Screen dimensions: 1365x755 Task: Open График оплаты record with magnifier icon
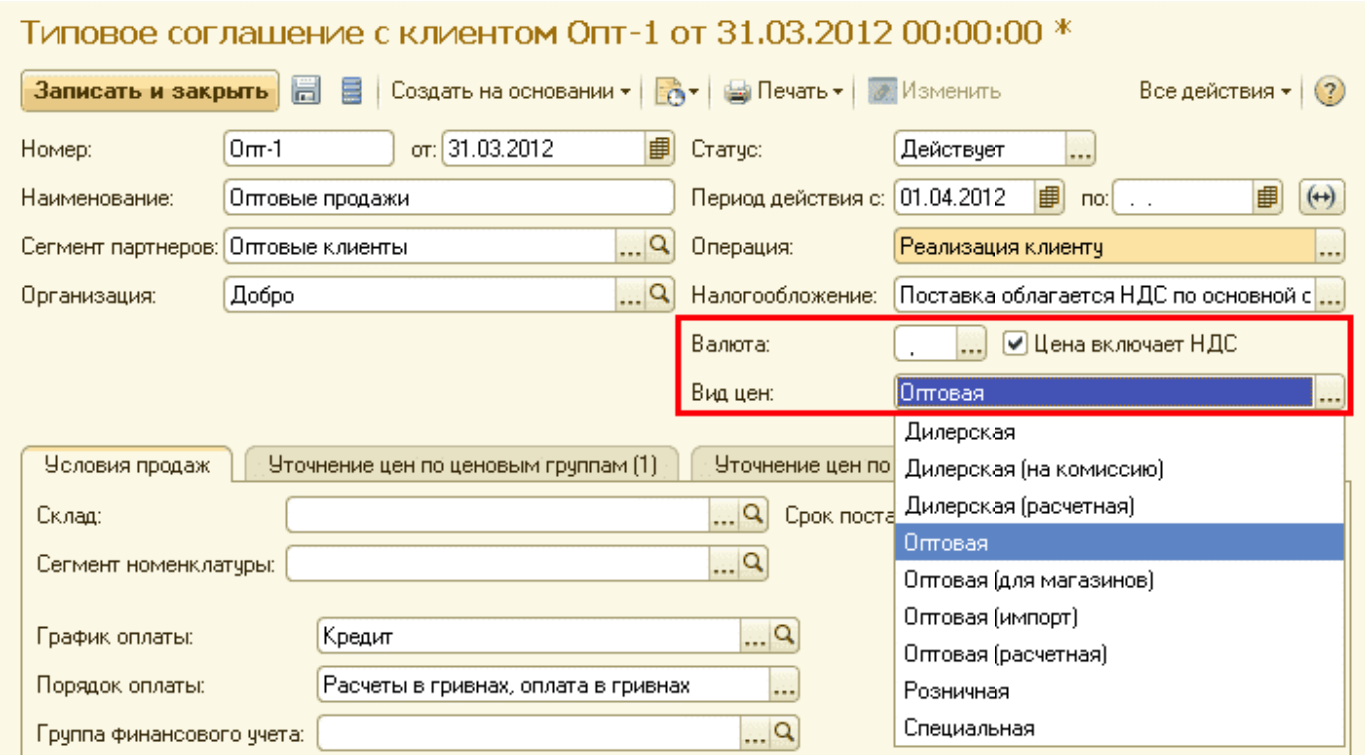click(x=787, y=634)
